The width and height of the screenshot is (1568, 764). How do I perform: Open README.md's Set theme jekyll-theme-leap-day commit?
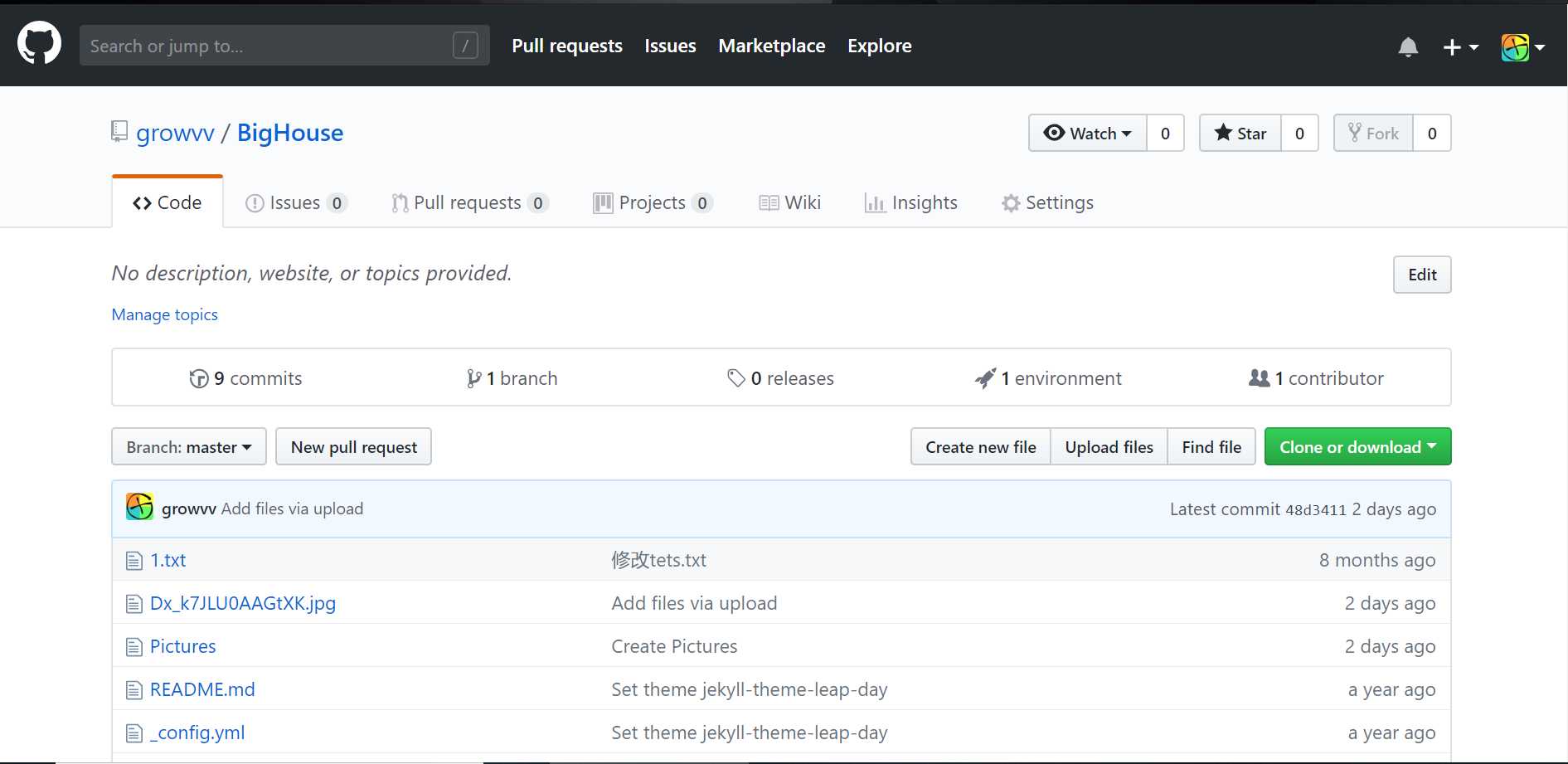tap(750, 689)
